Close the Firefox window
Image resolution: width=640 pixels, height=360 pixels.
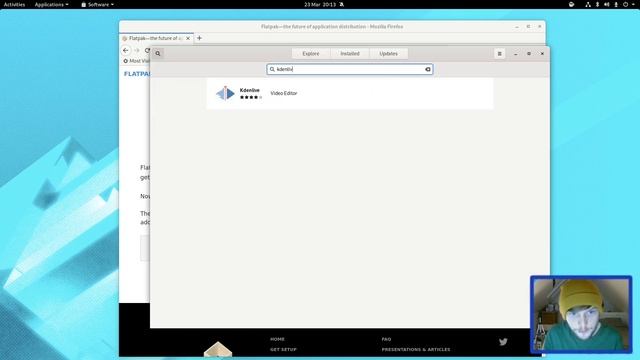(x=540, y=27)
